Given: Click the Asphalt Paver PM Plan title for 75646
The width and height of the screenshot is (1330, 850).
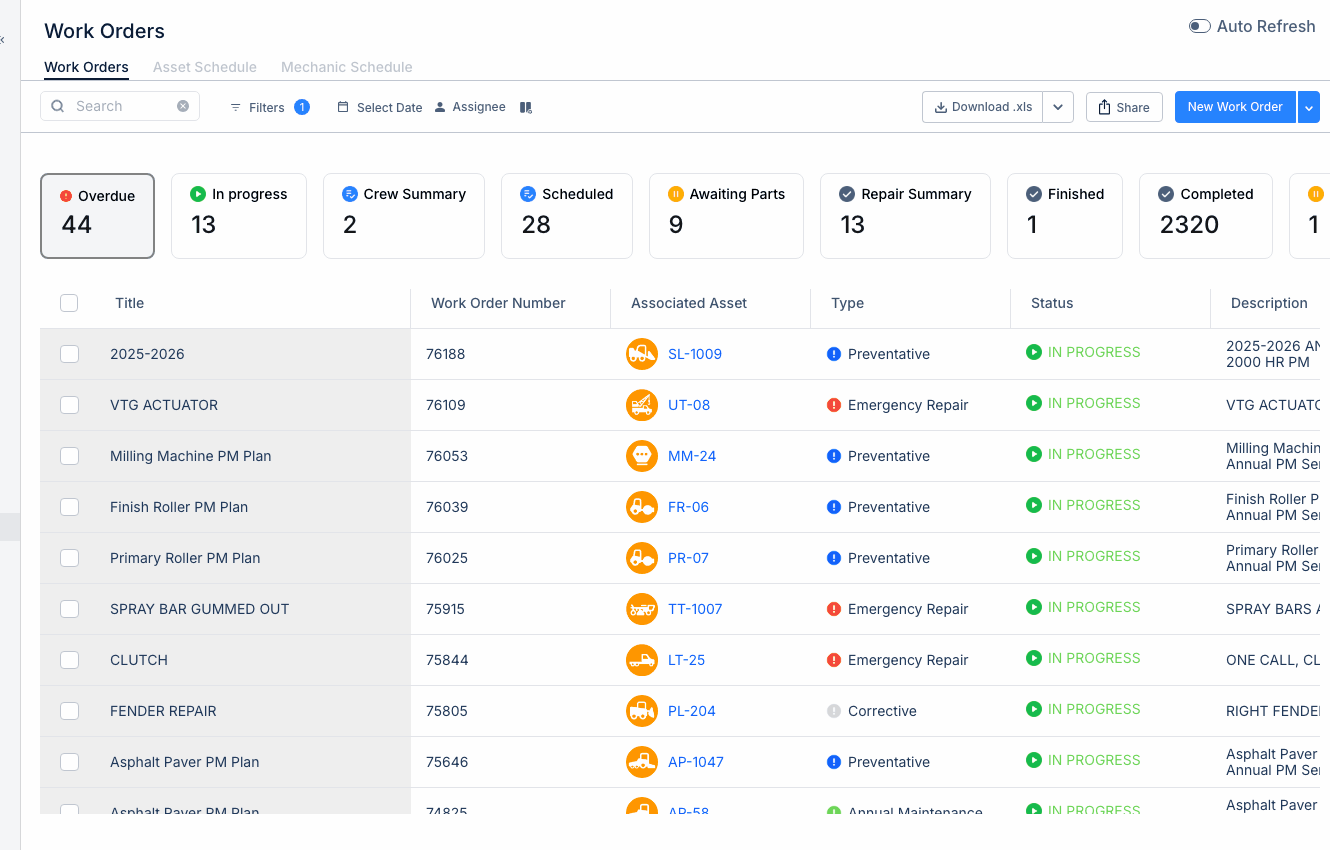Looking at the screenshot, I should [x=185, y=762].
